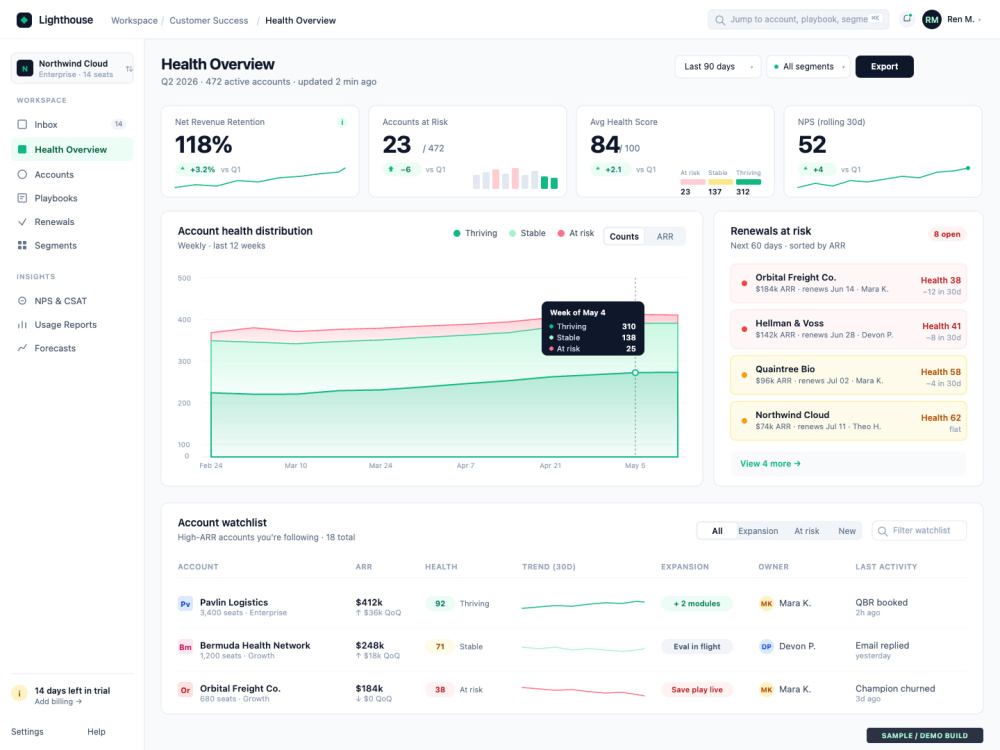Click the Filter watchlist input
This screenshot has width=1000, height=750.
click(919, 531)
